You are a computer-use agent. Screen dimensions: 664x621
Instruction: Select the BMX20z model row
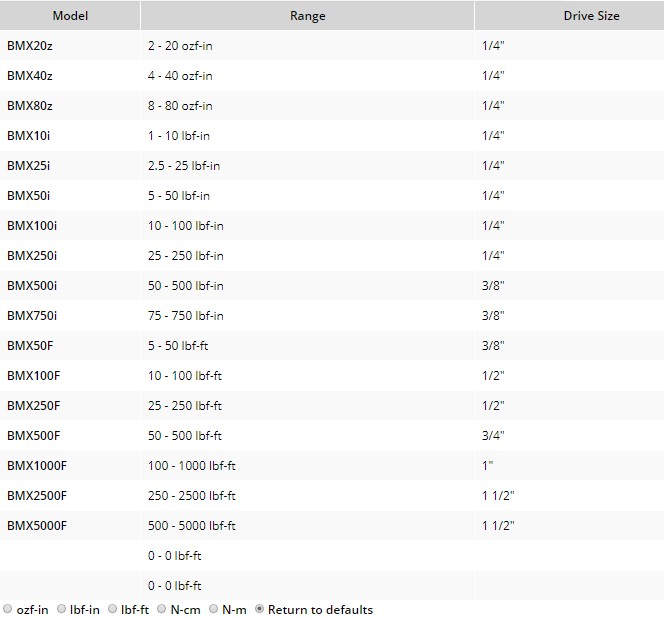31,46
